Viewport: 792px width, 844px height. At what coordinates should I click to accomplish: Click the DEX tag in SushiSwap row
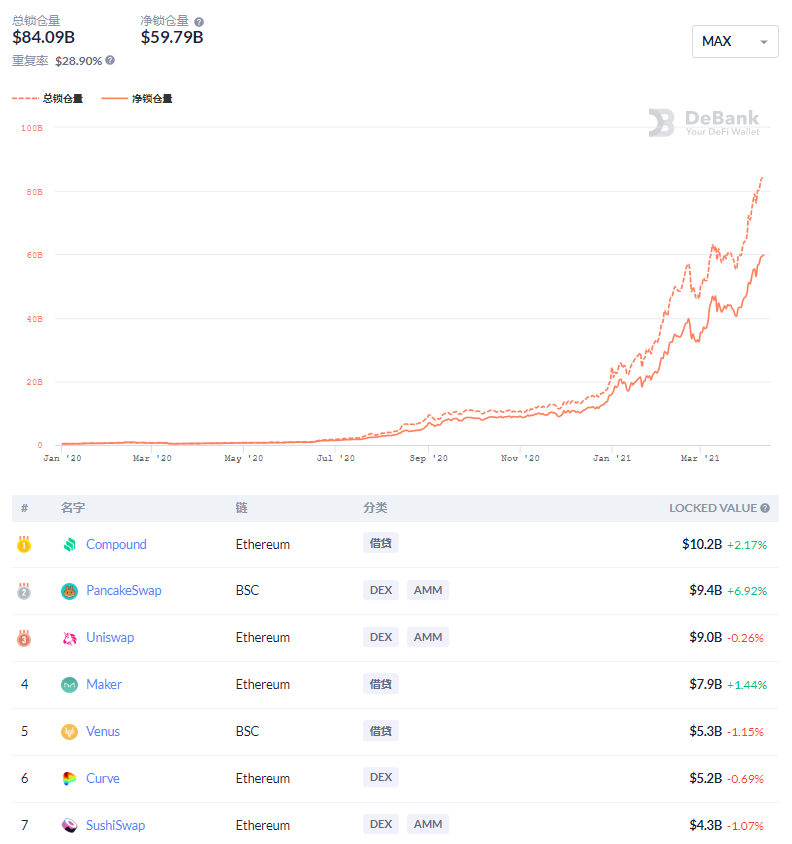[381, 824]
